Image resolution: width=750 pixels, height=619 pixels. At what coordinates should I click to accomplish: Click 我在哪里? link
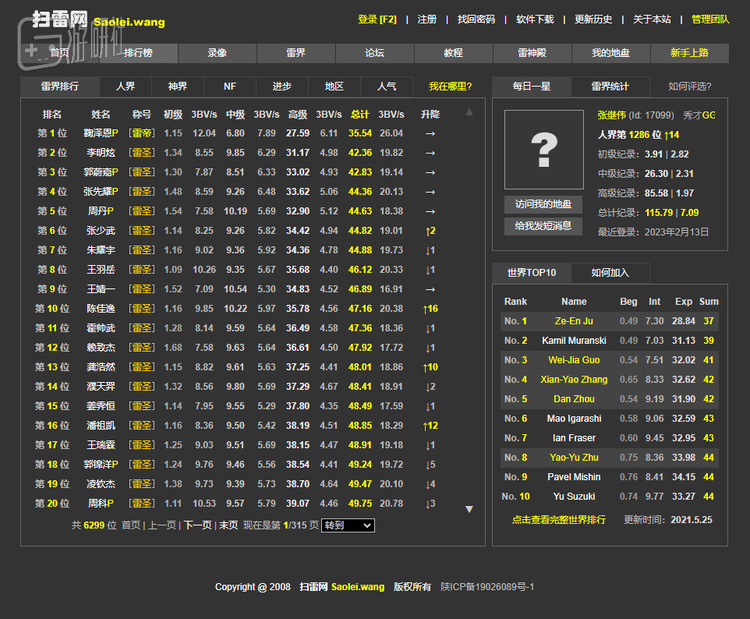coord(450,87)
